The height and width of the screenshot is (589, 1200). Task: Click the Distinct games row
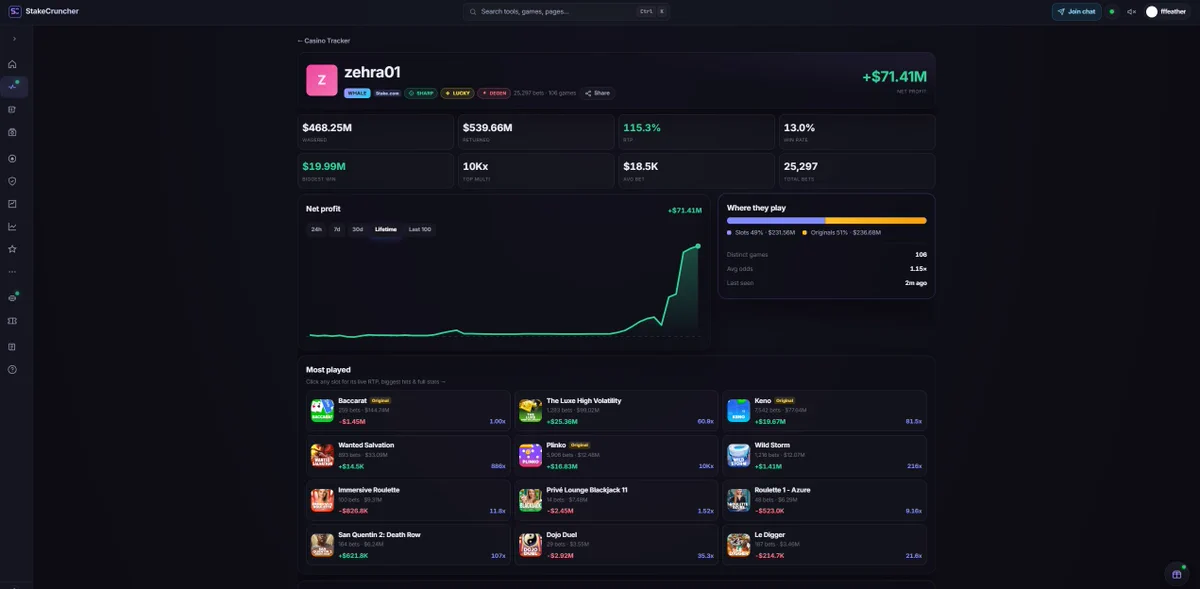click(827, 255)
